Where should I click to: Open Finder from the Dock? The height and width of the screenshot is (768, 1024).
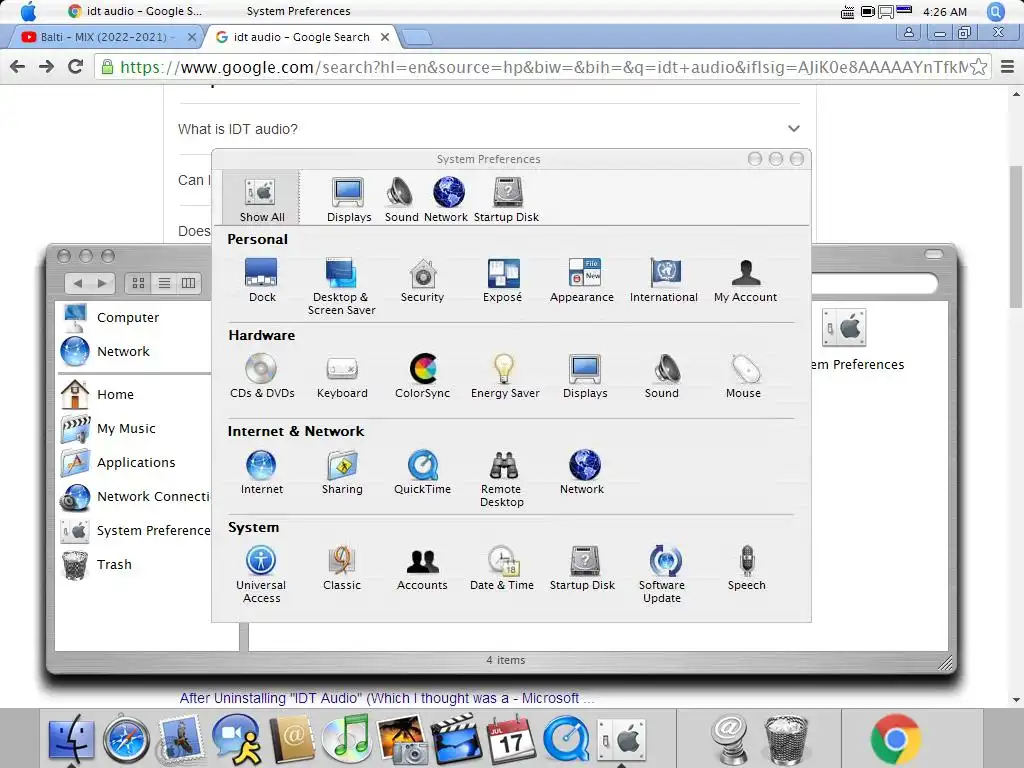click(71, 740)
